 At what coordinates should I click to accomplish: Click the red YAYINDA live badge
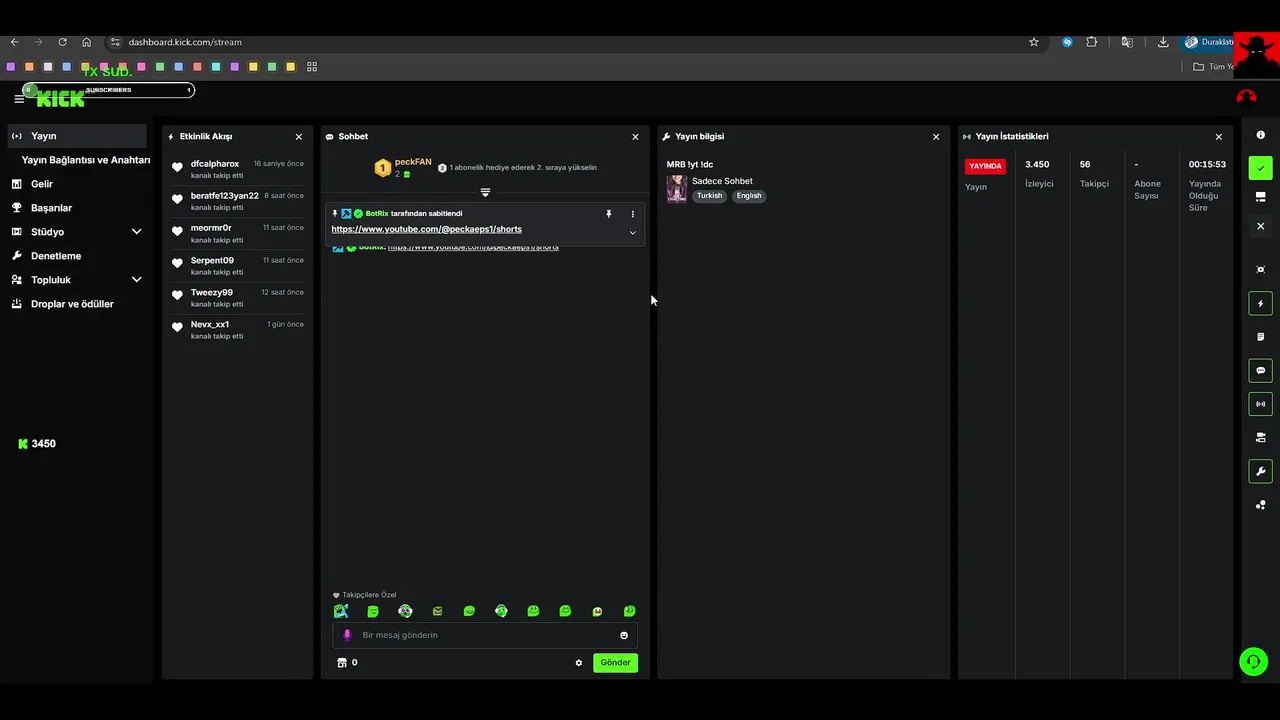coord(985,166)
